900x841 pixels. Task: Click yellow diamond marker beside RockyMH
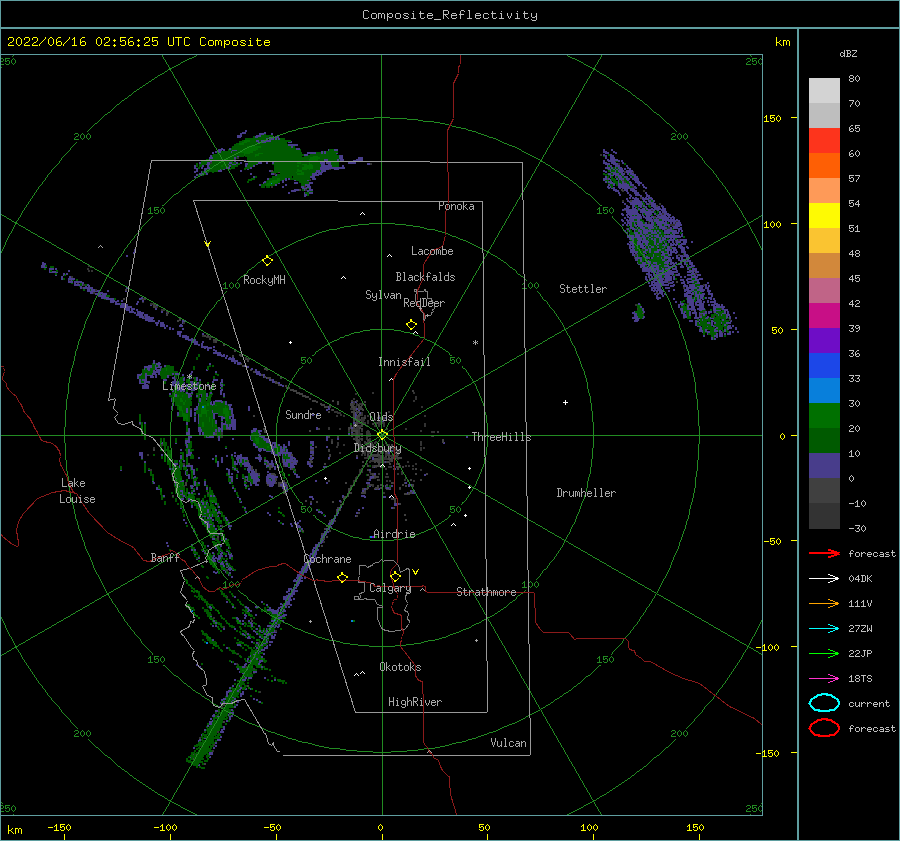tap(267, 261)
